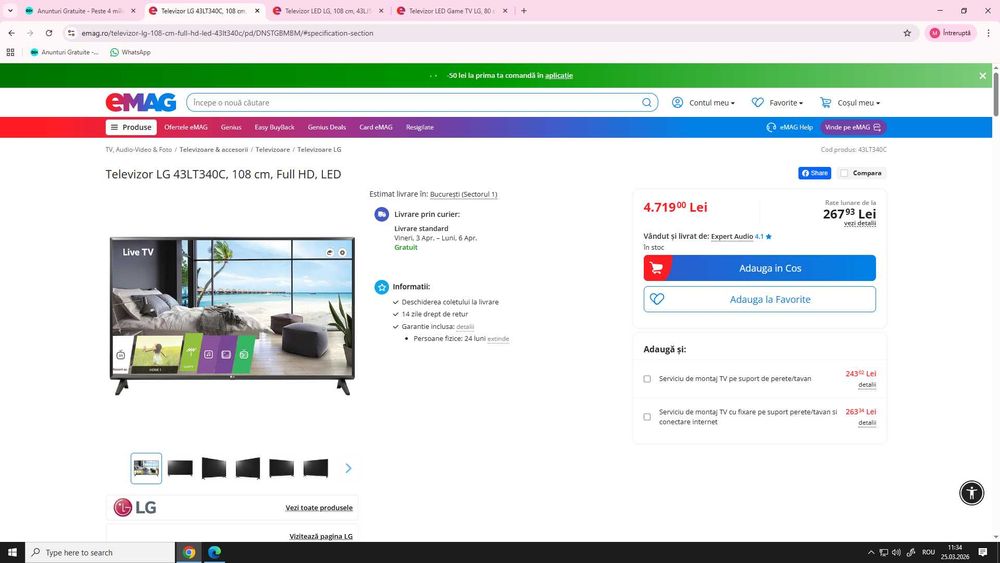Click the LG brand logo

click(135, 508)
